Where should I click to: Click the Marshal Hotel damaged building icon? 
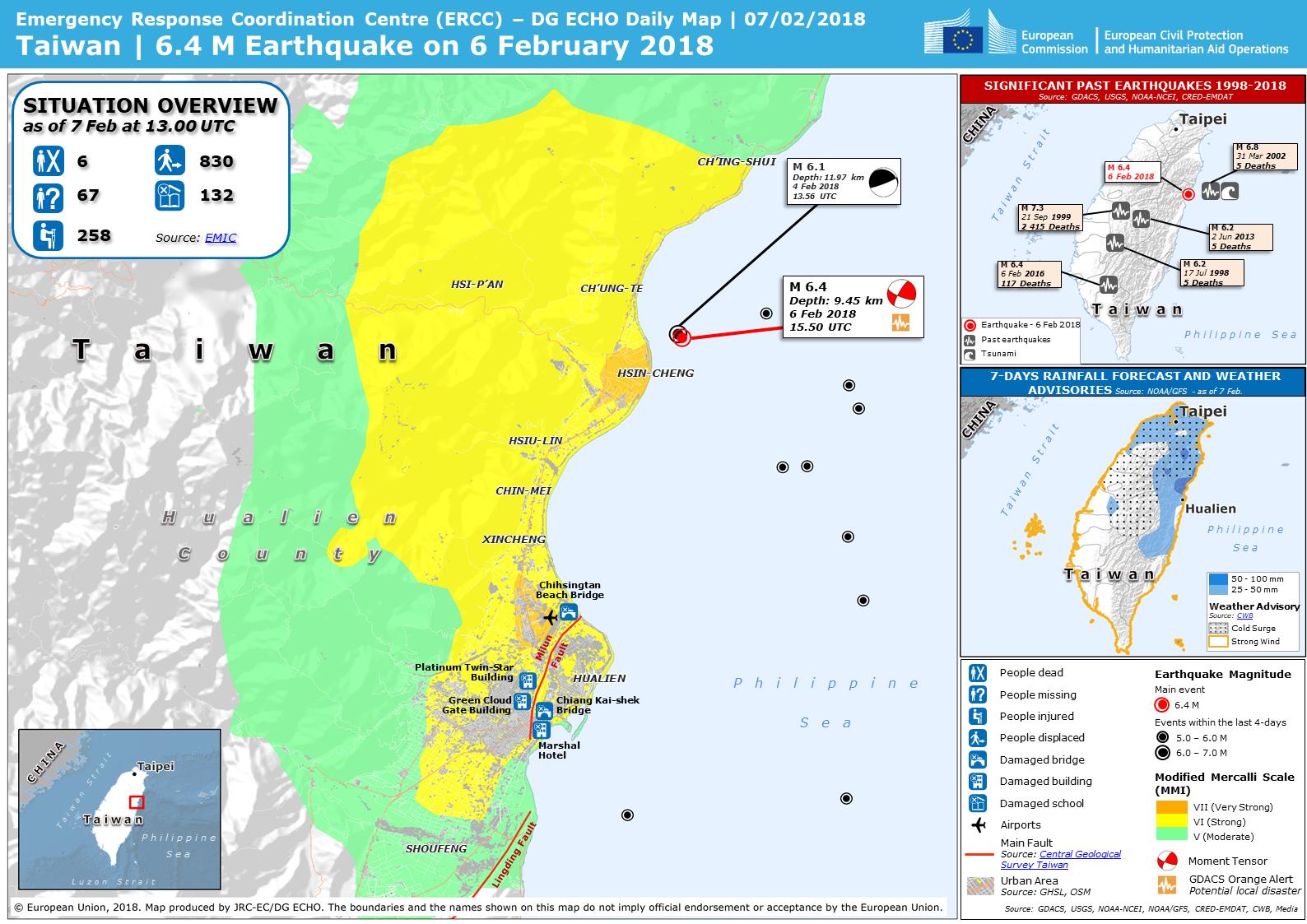[541, 730]
